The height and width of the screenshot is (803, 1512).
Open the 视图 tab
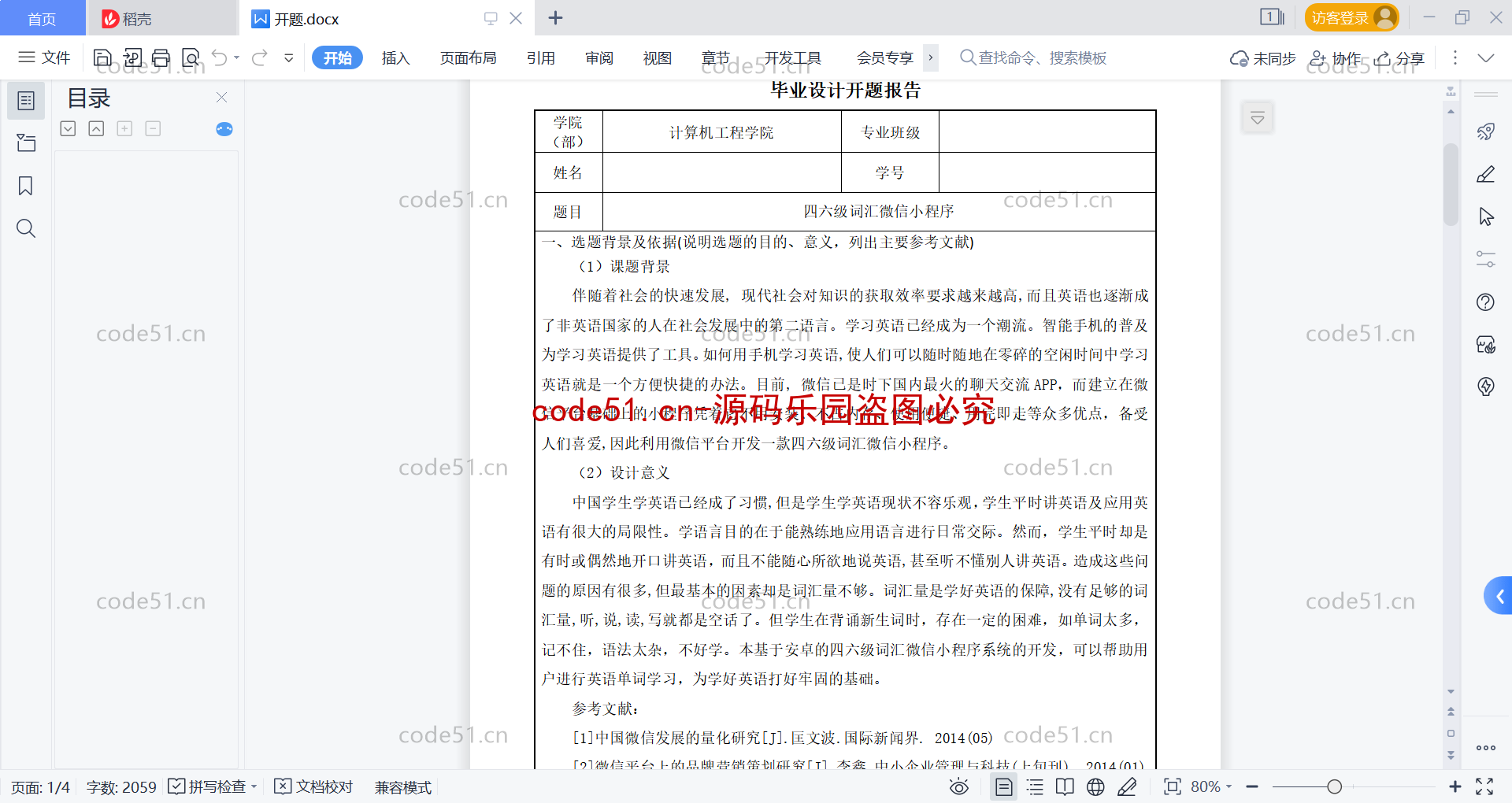click(x=658, y=57)
